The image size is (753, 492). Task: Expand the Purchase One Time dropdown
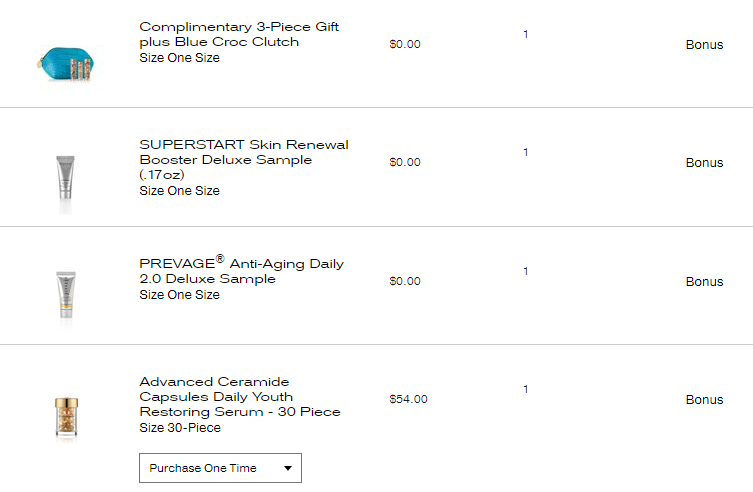[220, 468]
